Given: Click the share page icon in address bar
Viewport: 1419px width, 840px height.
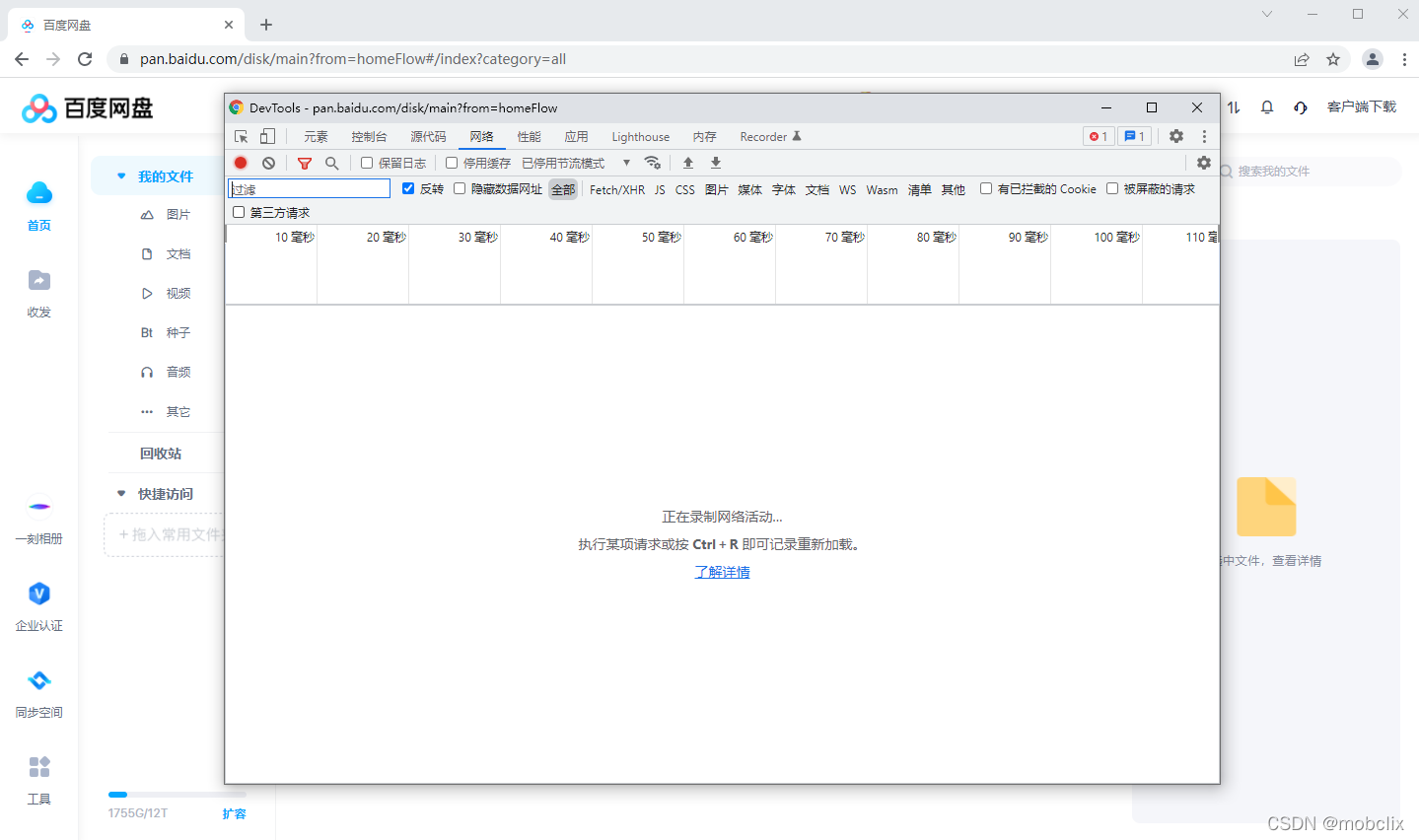Looking at the screenshot, I should pyautogui.click(x=1302, y=59).
